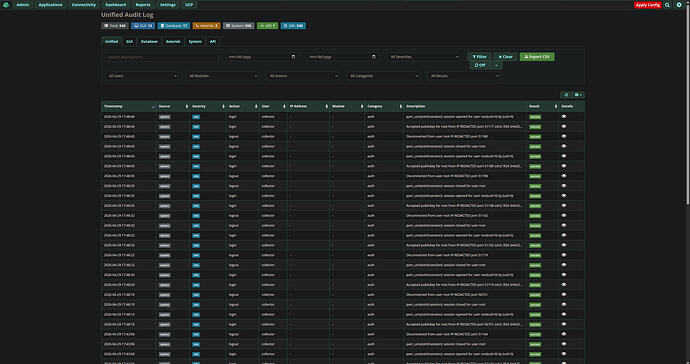Expand auto-refresh interval caret beside Off
Image resolution: width=690 pixels, height=364 pixels.
[x=496, y=65]
